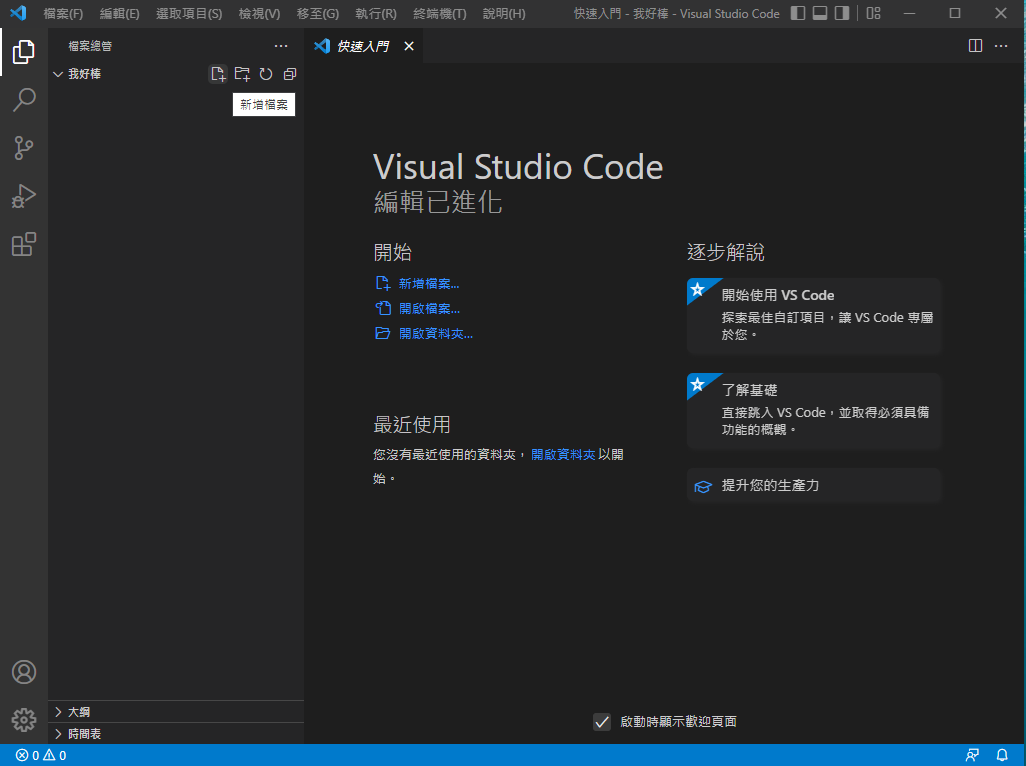
Task: Click 開啟資料夾 link in 最近使用 section
Action: pyautogui.click(x=563, y=454)
